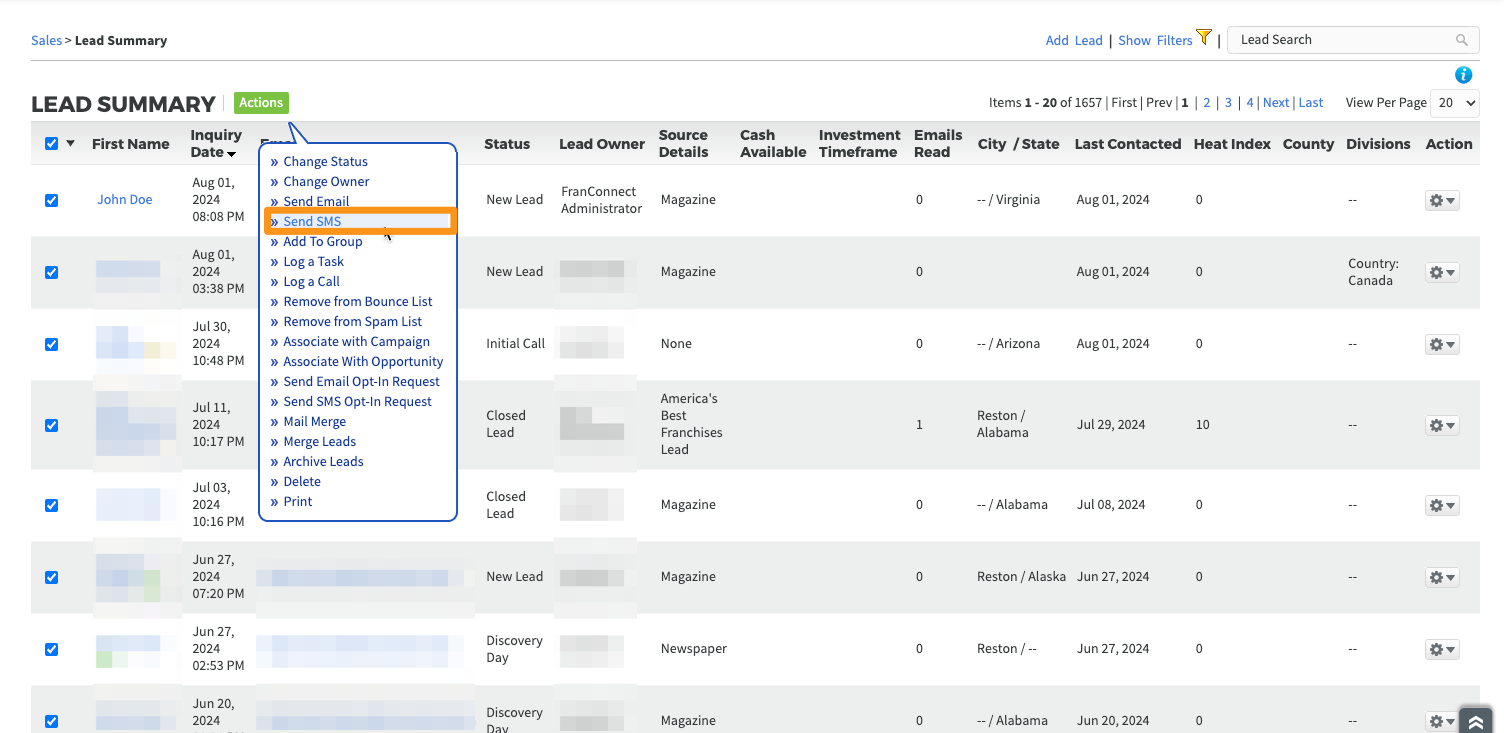This screenshot has width=1504, height=733.
Task: Select Merge Leads menu entry
Action: 319,441
